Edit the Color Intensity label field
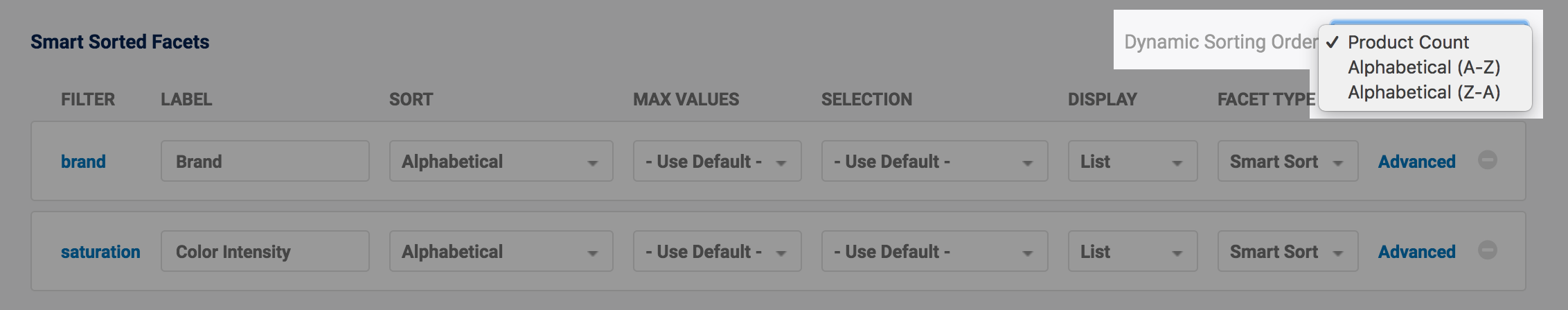This screenshot has width=1568, height=310. (x=265, y=252)
